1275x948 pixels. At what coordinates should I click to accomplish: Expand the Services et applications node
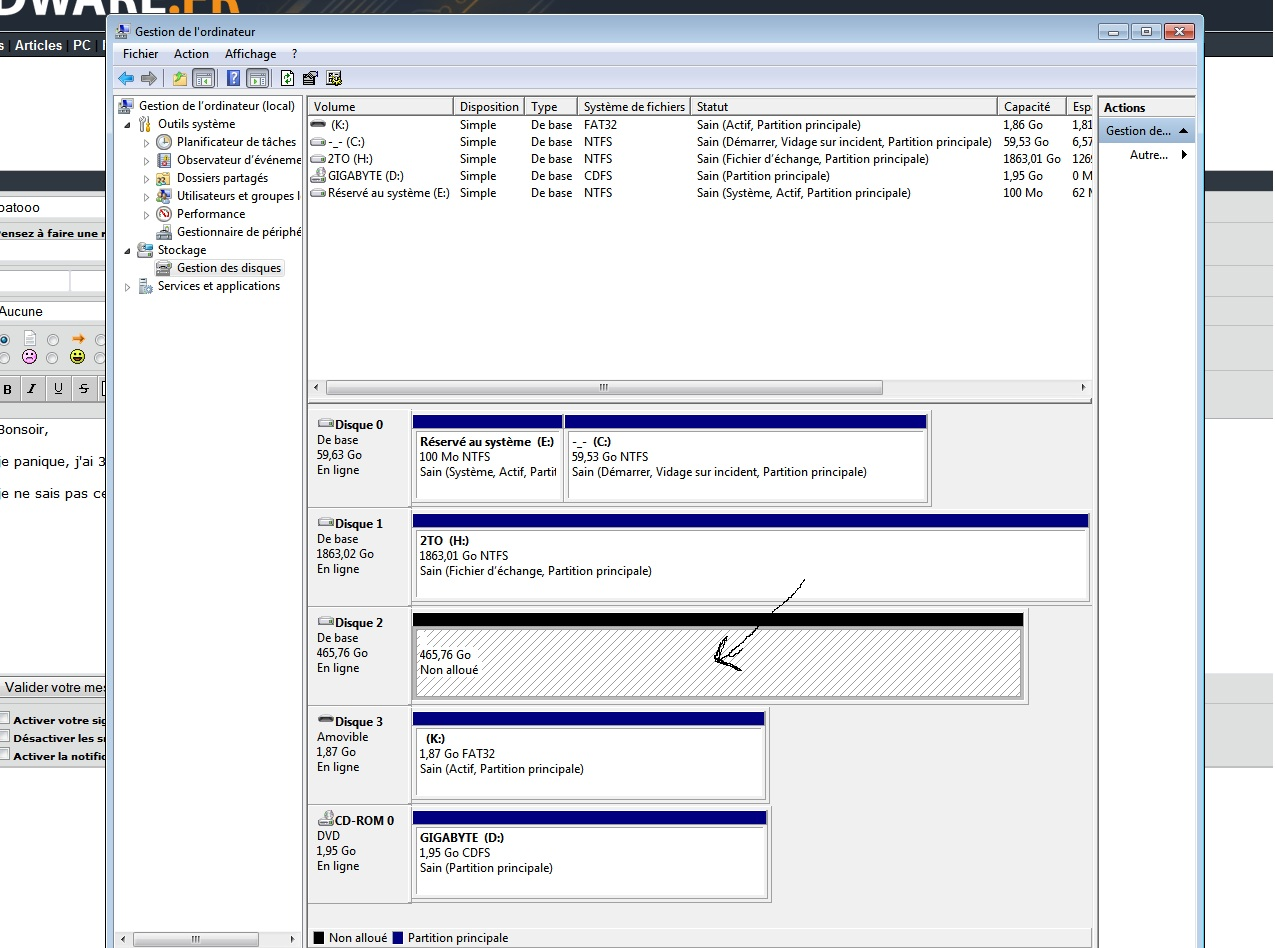click(x=128, y=287)
